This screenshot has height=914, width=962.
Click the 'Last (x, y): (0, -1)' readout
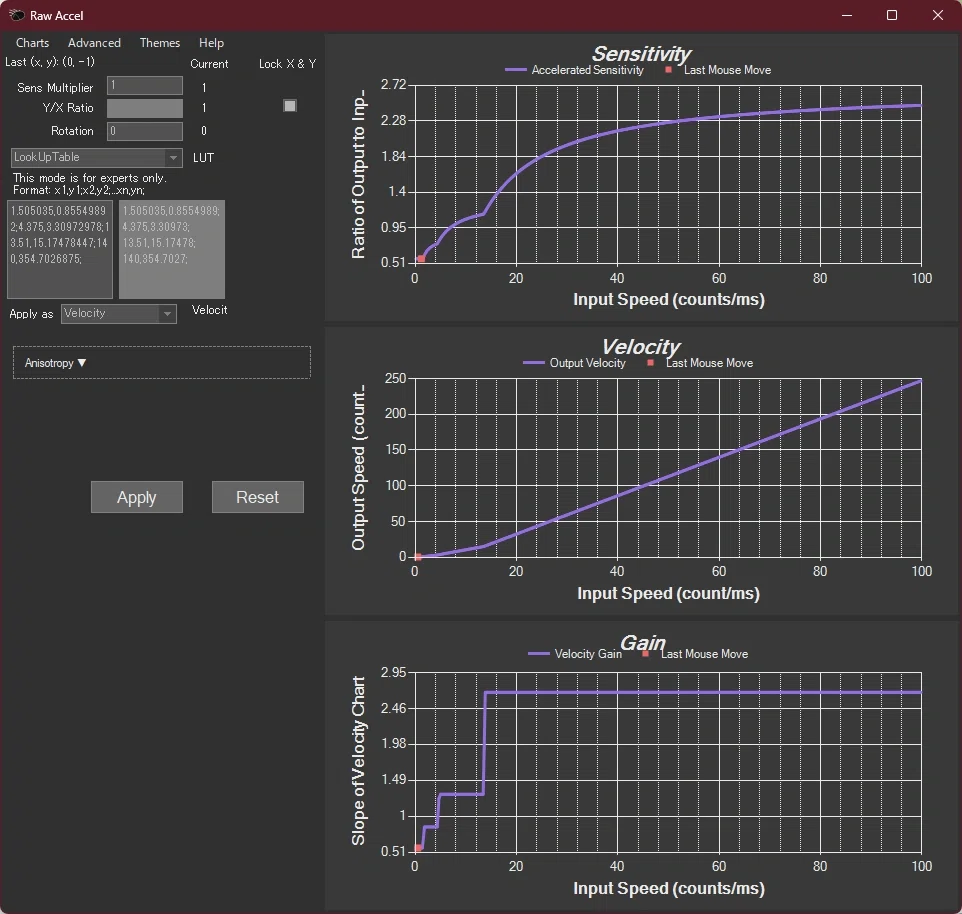coord(50,62)
